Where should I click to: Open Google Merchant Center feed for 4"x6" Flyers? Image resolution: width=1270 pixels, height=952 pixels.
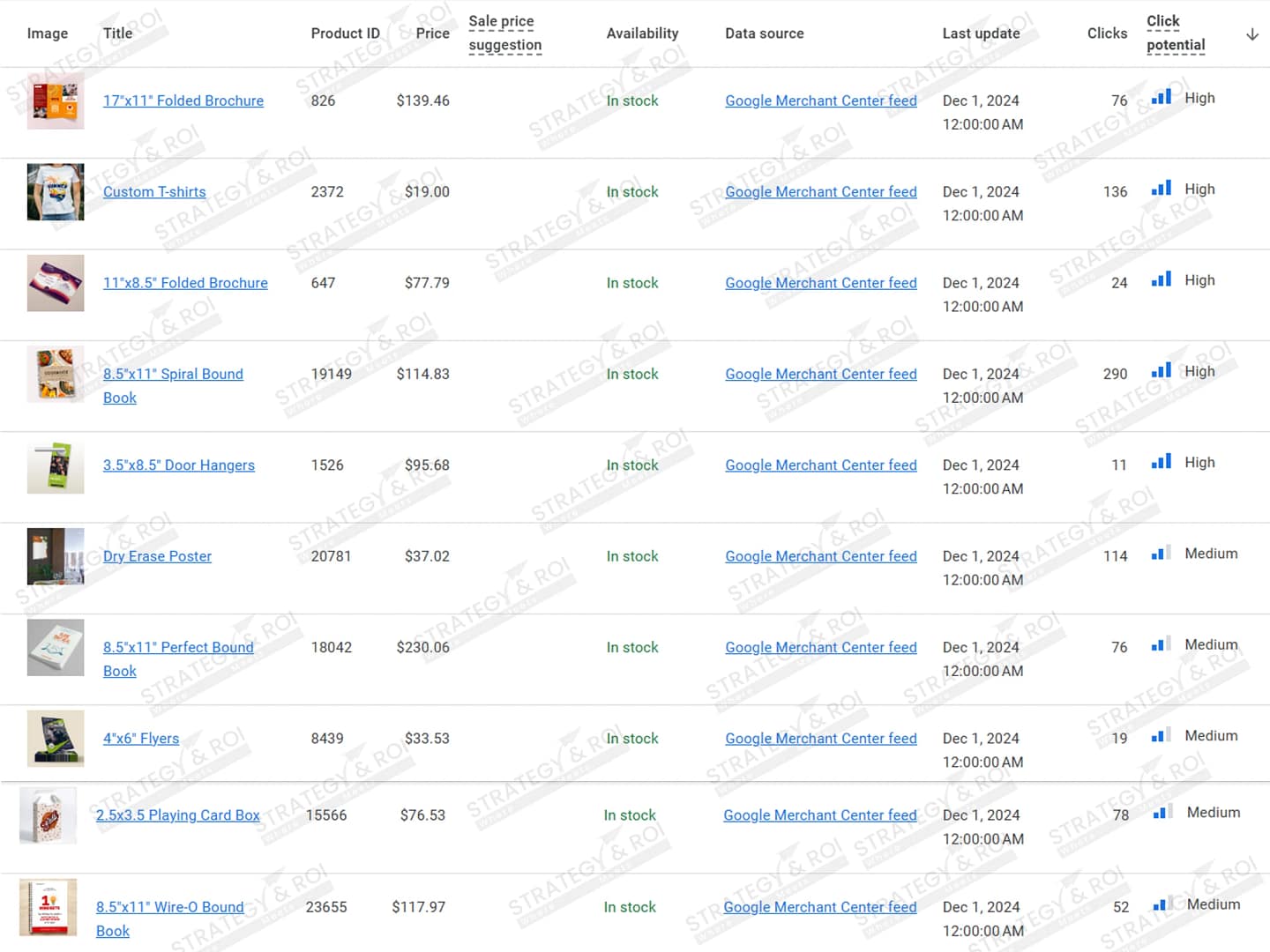(820, 739)
